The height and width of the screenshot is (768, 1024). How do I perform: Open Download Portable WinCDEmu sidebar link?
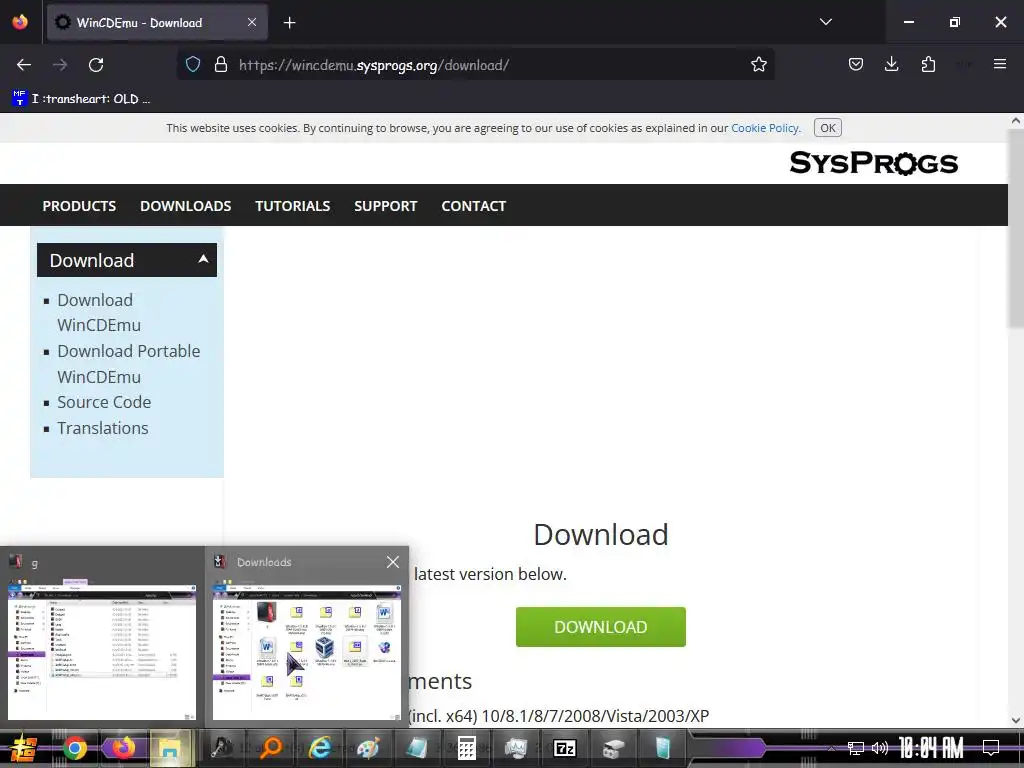click(128, 364)
